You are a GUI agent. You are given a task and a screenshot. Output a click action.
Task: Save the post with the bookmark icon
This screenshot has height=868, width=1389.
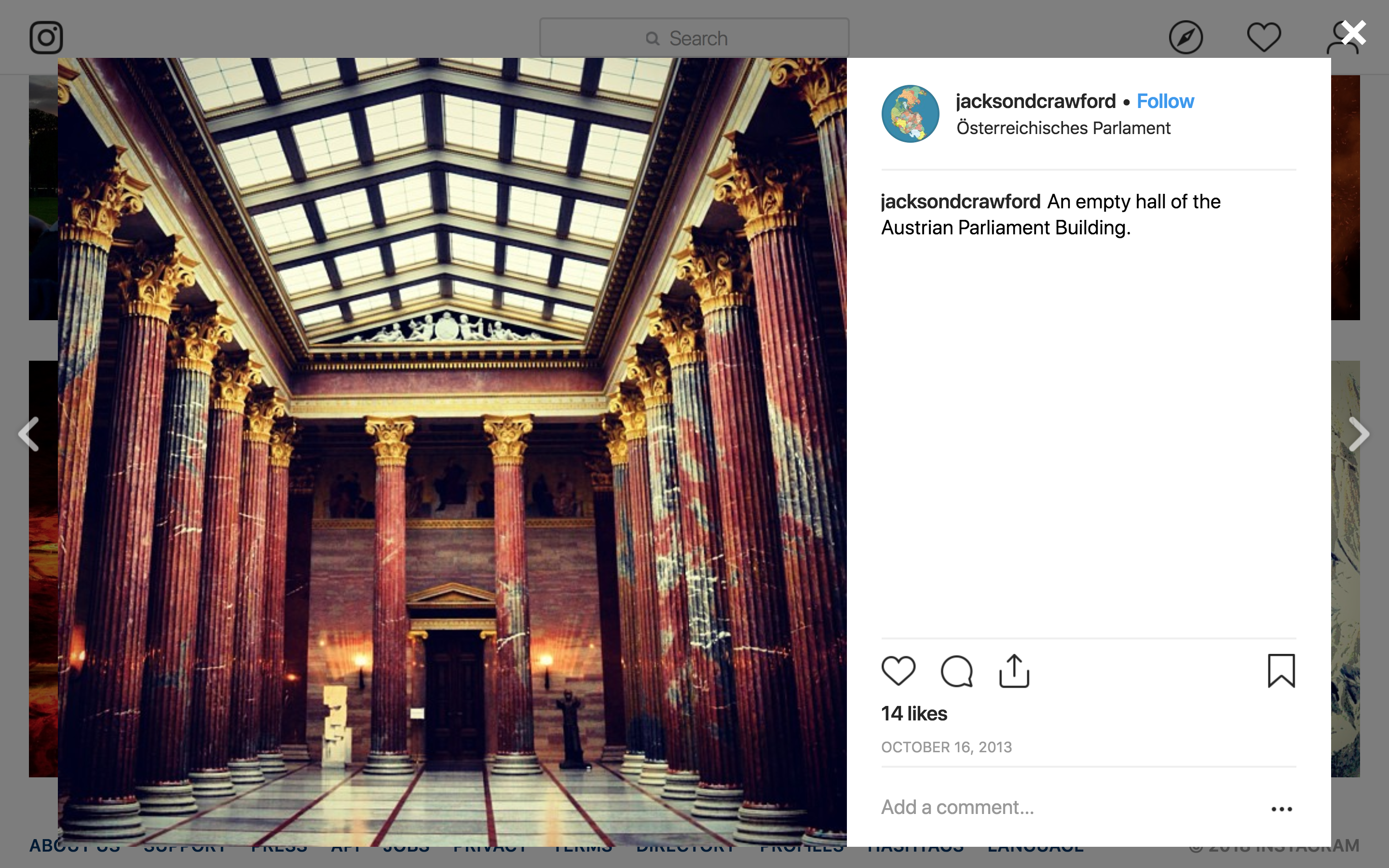pyautogui.click(x=1281, y=670)
